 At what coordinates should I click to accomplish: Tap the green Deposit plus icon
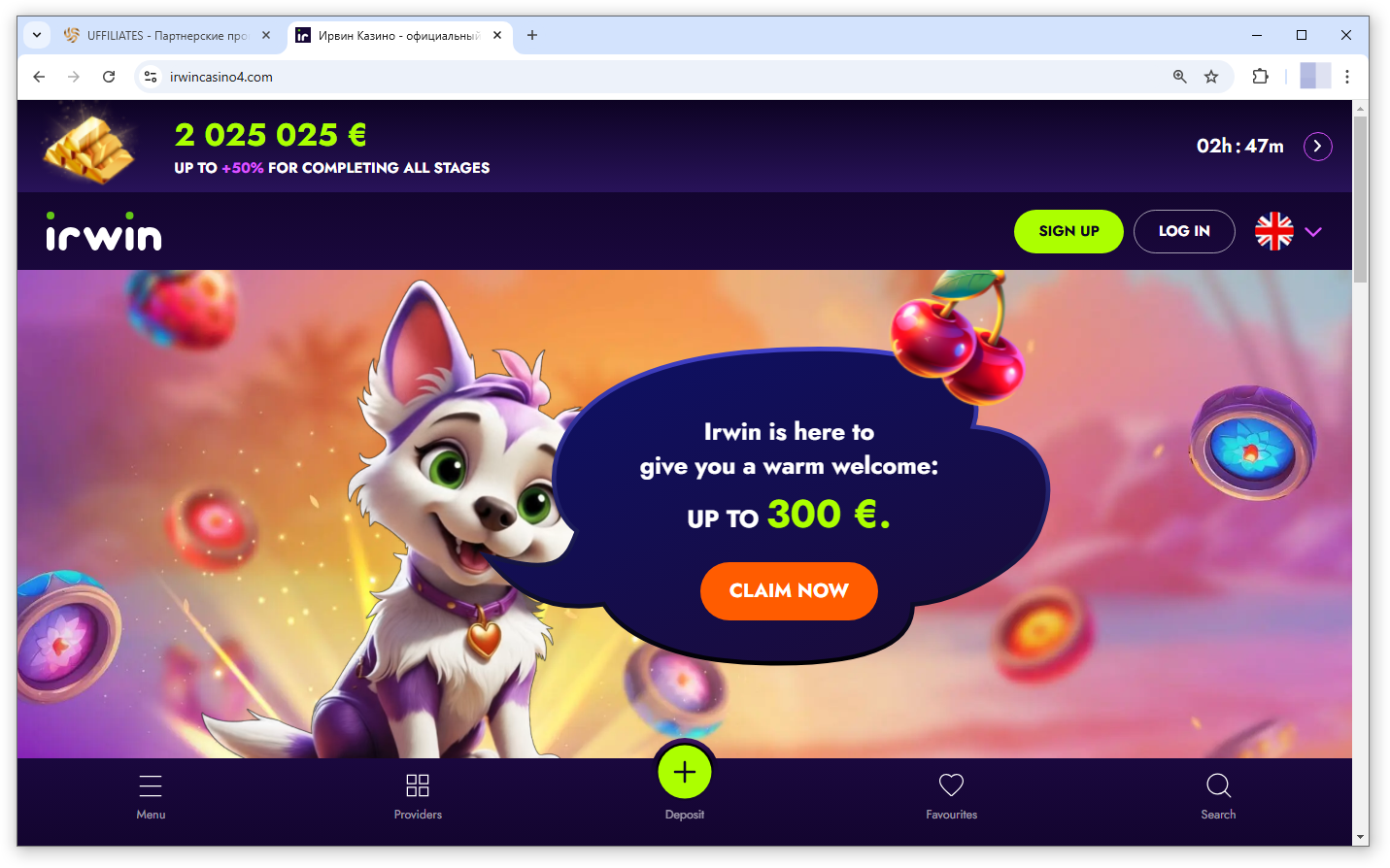pyautogui.click(x=685, y=772)
